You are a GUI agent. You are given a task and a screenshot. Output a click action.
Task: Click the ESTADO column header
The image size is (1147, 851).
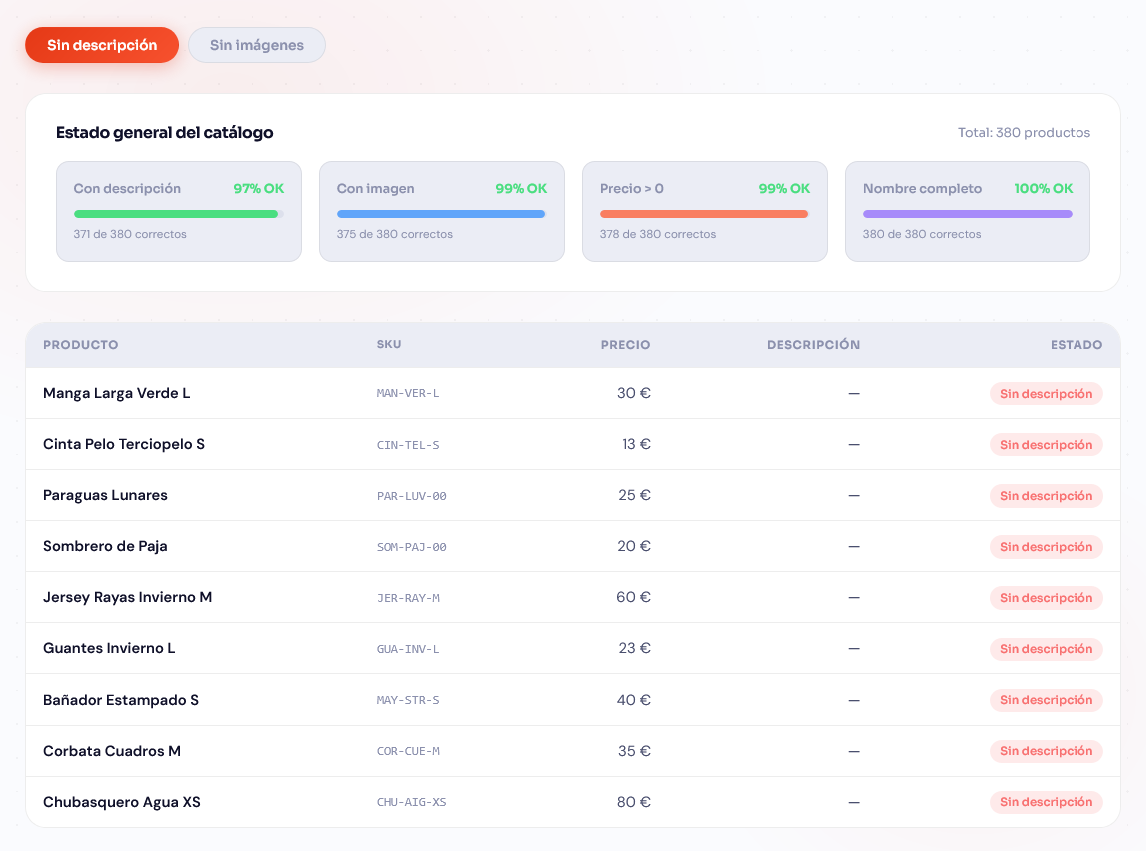1076,345
